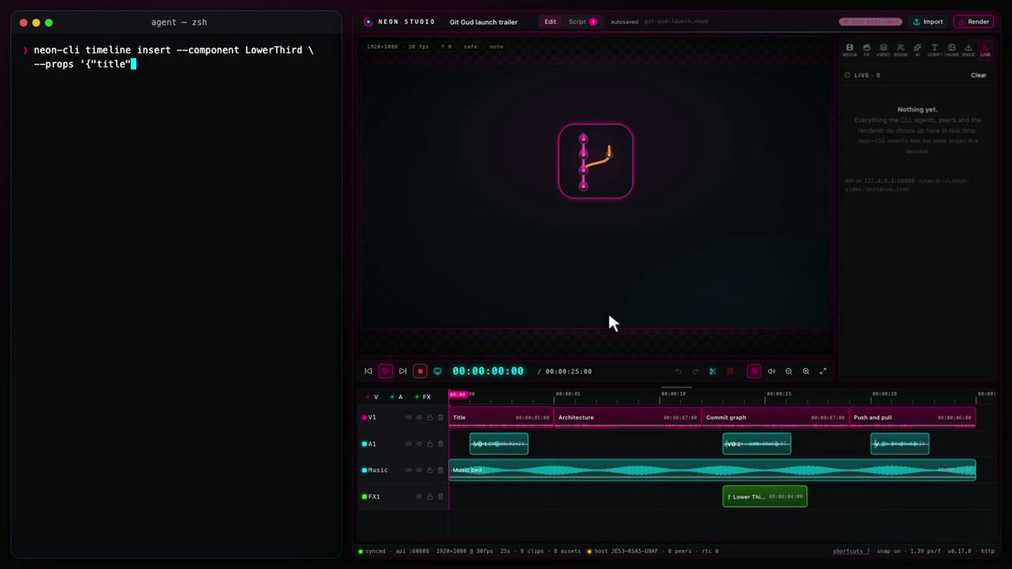Screen dimensions: 1012x569
Task: Add a video track with + V
Action: (x=372, y=397)
